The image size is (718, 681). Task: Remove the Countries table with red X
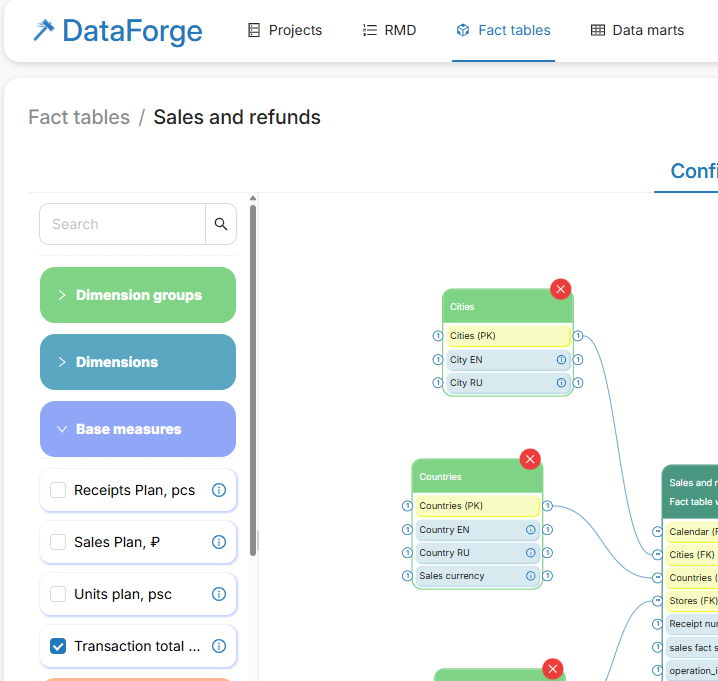[530, 459]
